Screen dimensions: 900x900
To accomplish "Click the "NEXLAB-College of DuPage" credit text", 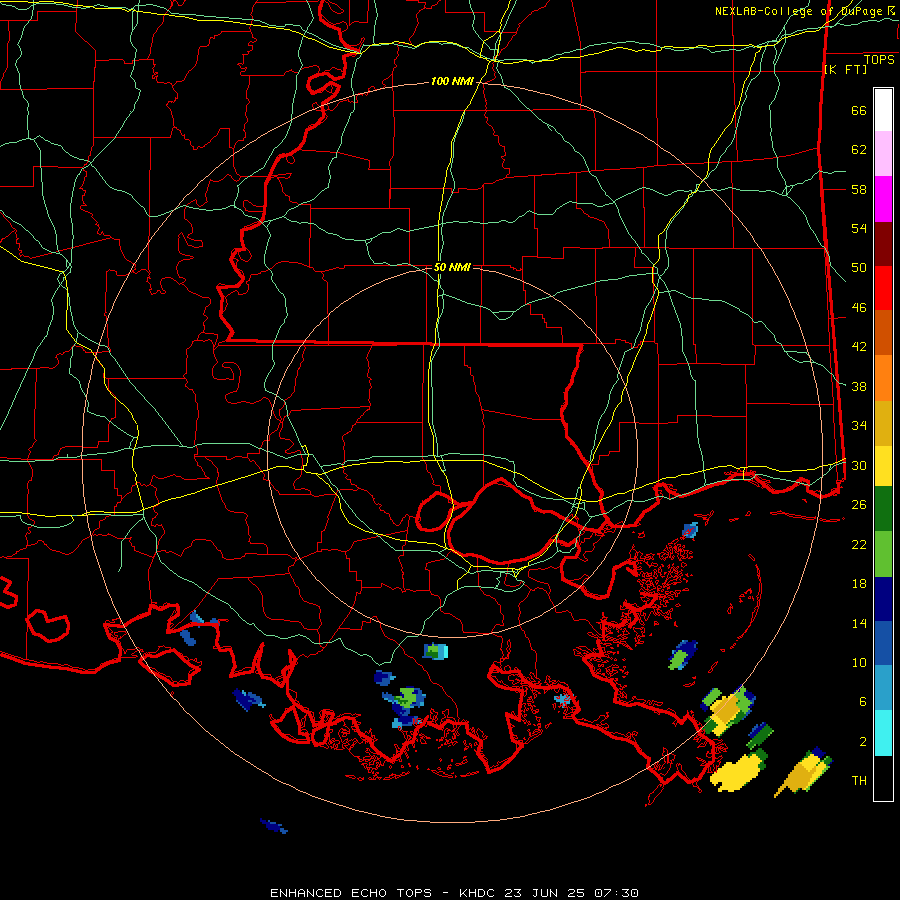I will tap(799, 11).
